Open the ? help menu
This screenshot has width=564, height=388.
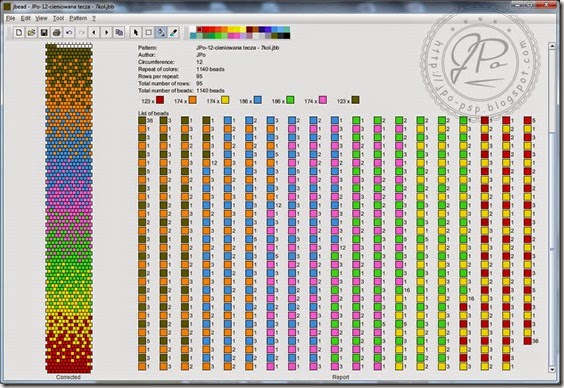pyautogui.click(x=94, y=18)
